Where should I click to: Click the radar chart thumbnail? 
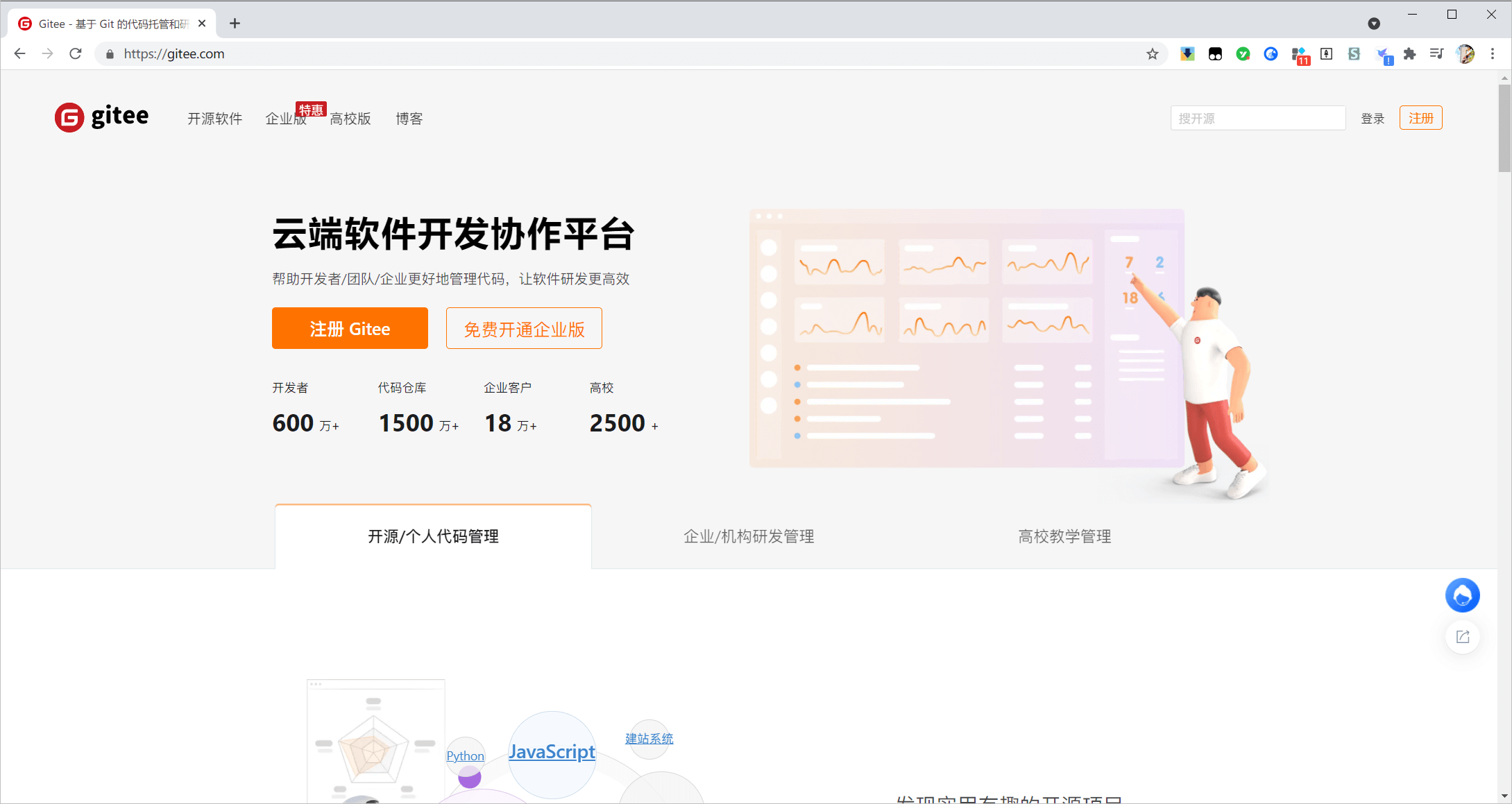pos(375,741)
